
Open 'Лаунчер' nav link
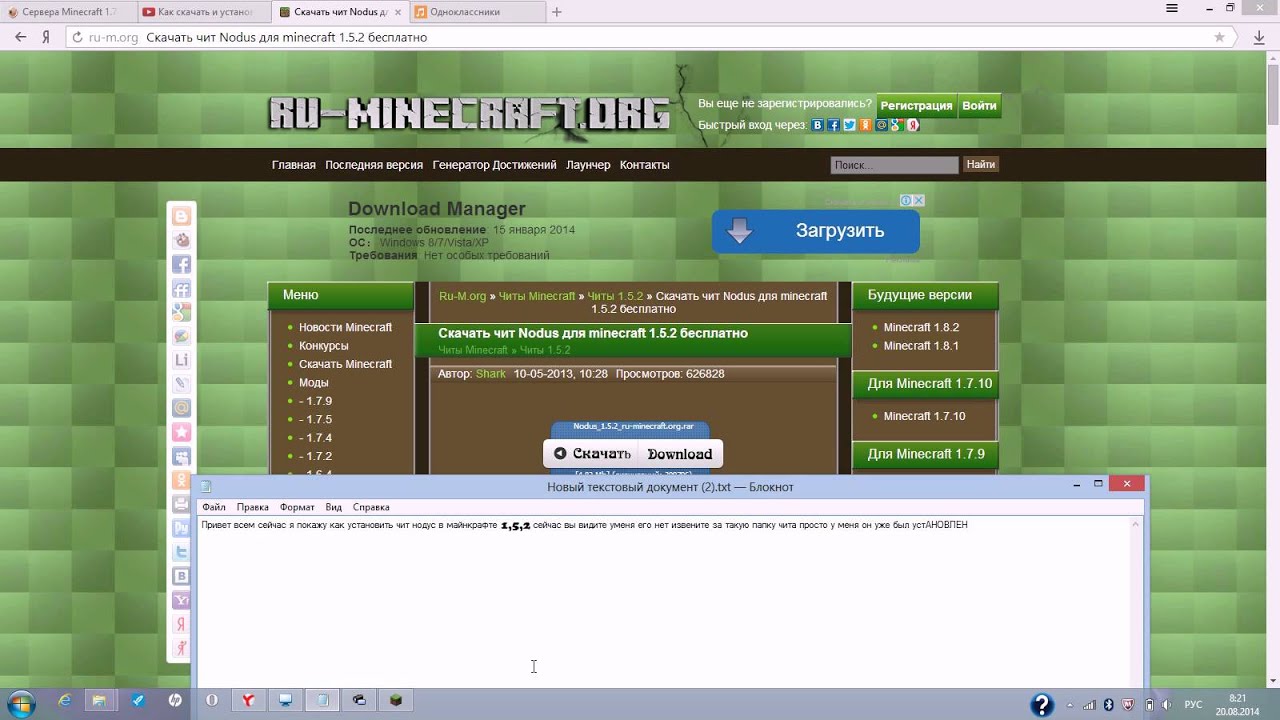pyautogui.click(x=588, y=165)
